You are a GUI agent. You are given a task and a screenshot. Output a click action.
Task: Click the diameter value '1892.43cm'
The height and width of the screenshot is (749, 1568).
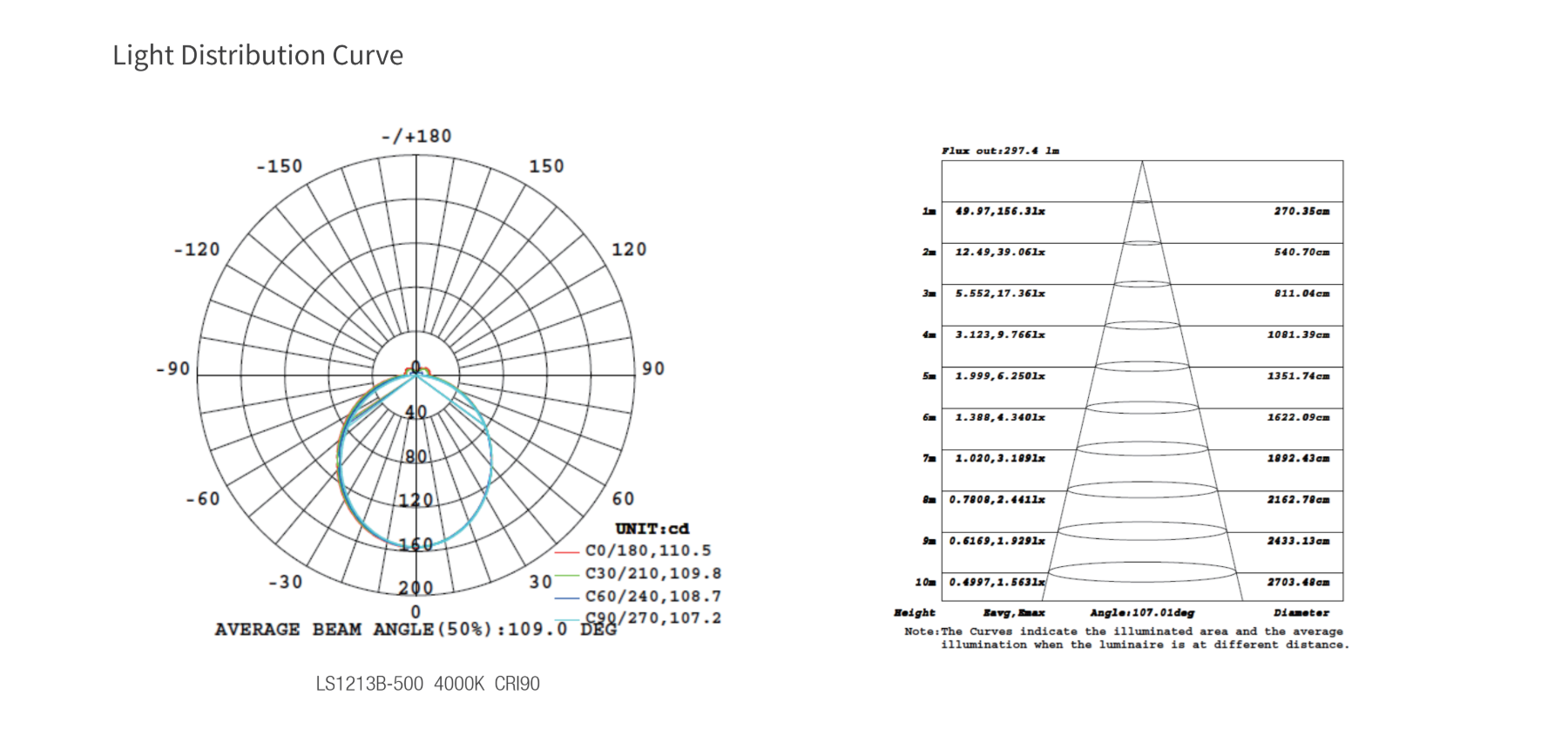pyautogui.click(x=1298, y=458)
